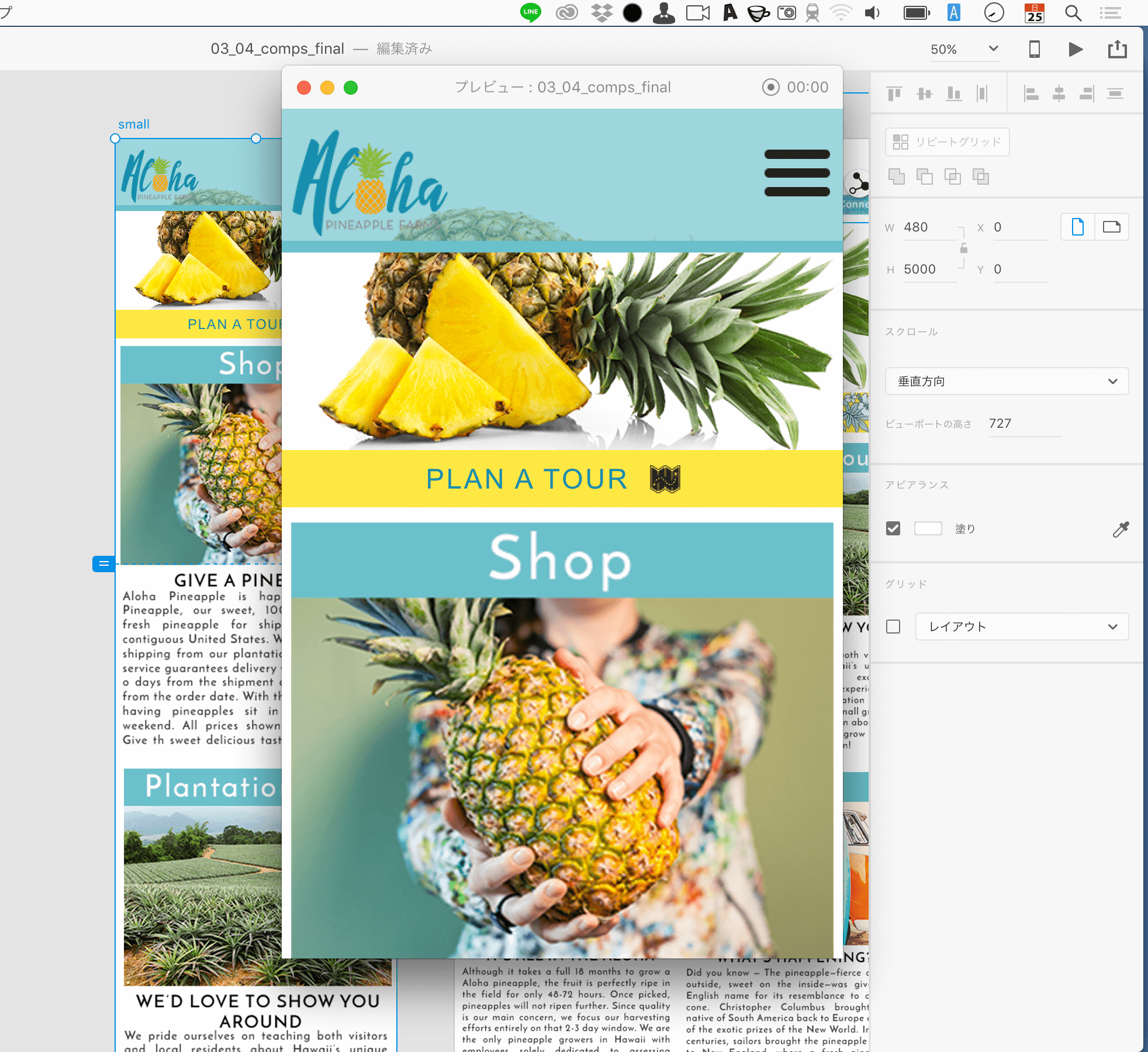Click the volume speaker icon

click(872, 13)
